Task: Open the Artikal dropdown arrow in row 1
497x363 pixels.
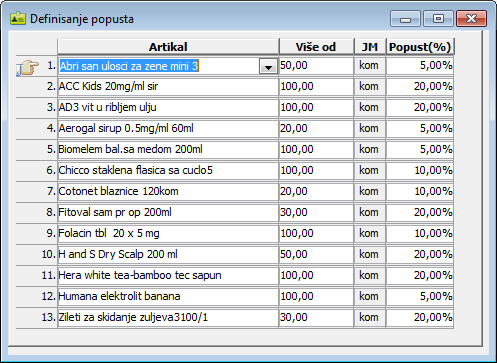Action: [268, 67]
